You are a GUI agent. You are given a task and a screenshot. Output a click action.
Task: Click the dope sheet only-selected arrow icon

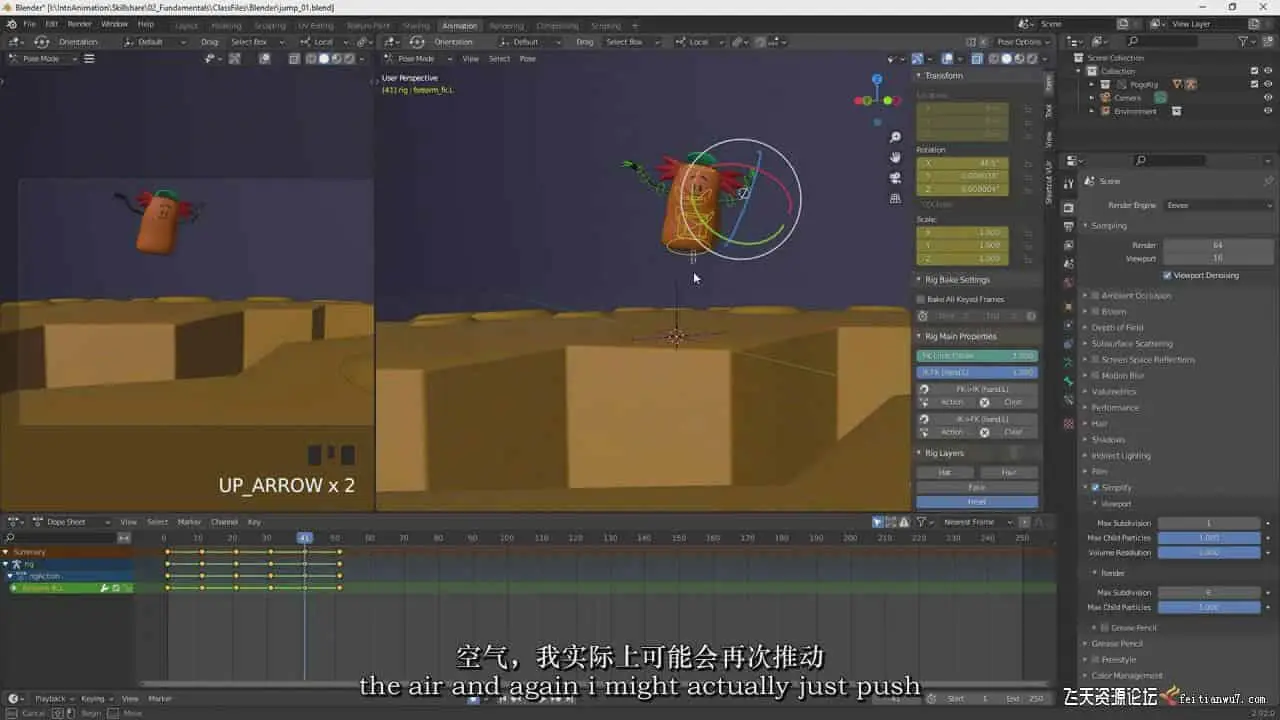pyautogui.click(x=877, y=522)
